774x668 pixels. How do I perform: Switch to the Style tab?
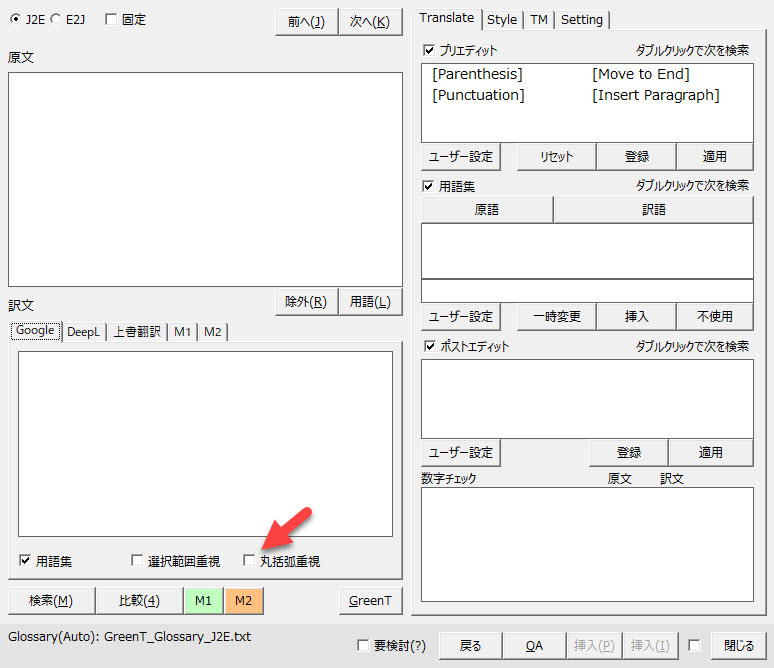502,19
